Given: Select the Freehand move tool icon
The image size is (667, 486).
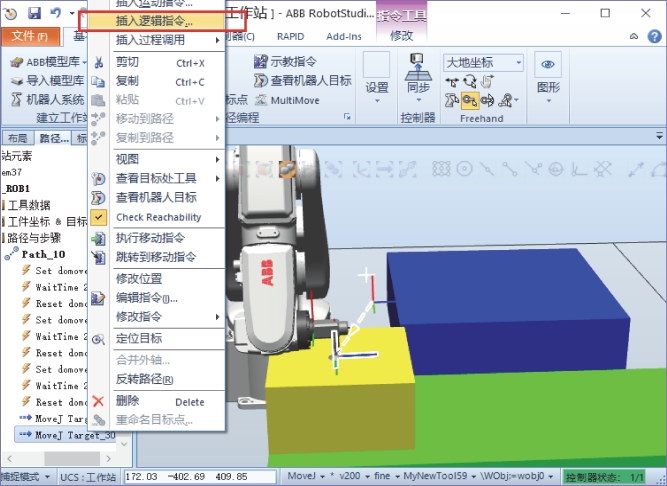Looking at the screenshot, I should pos(452,82).
